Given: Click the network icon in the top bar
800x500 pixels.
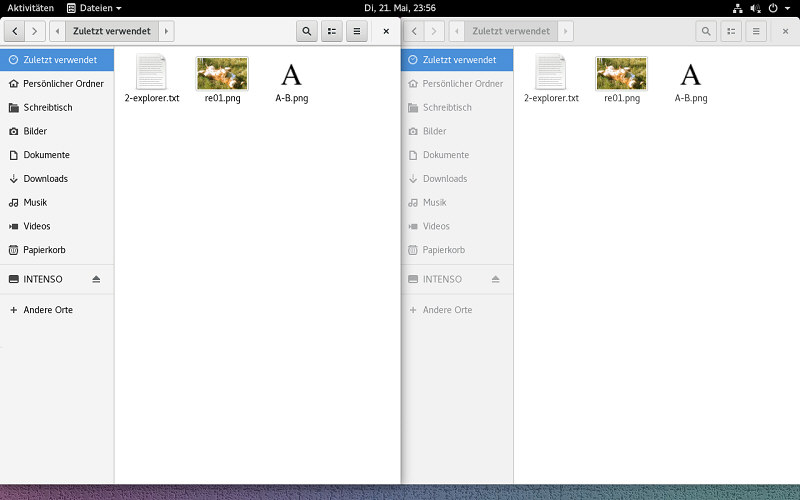Looking at the screenshot, I should click(738, 7).
